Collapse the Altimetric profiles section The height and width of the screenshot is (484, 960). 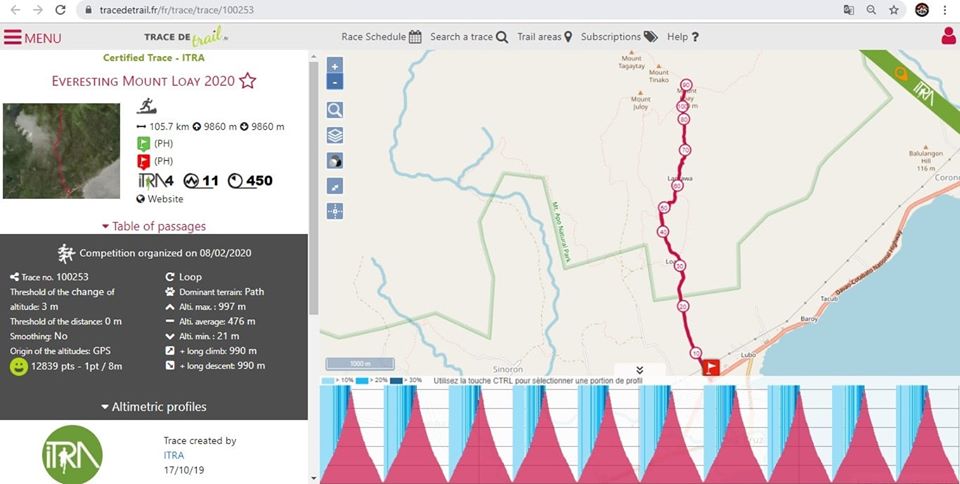[154, 407]
